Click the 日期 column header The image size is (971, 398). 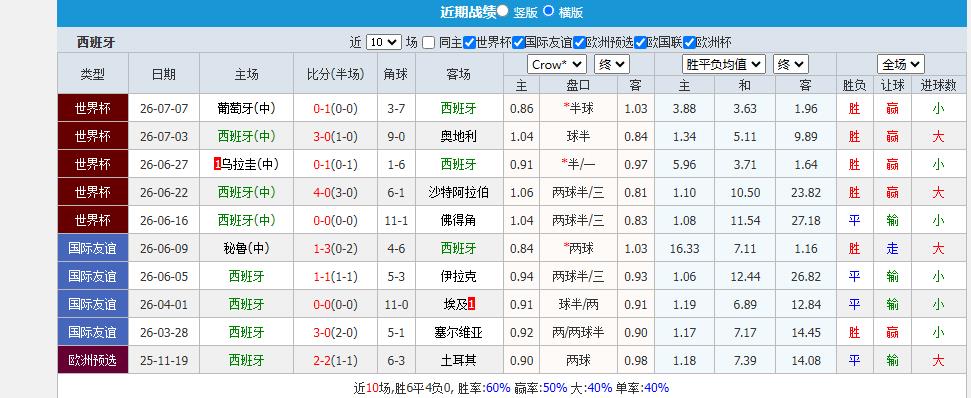click(x=163, y=74)
